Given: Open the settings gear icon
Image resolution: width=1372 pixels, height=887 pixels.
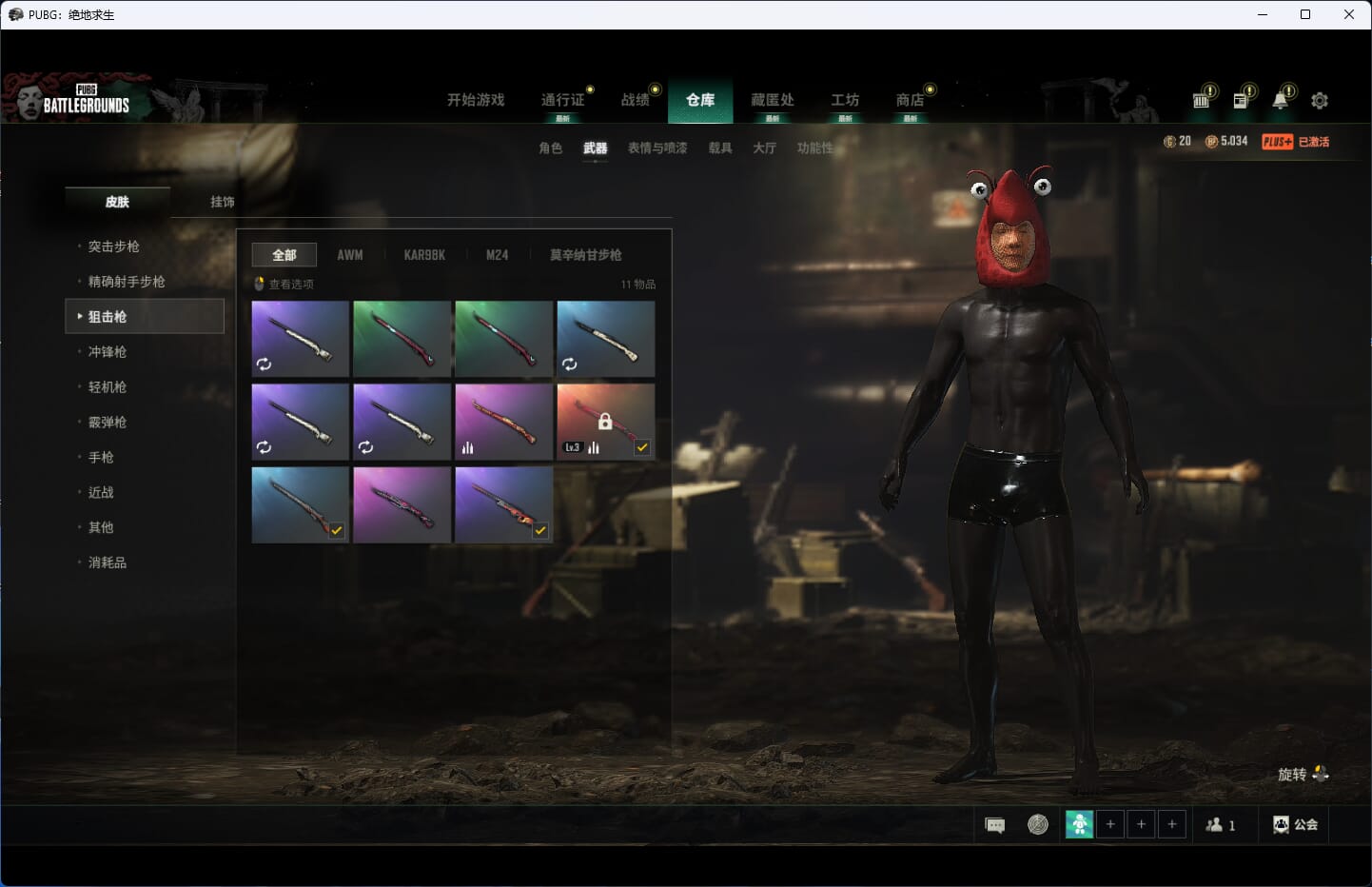Looking at the screenshot, I should pyautogui.click(x=1320, y=100).
